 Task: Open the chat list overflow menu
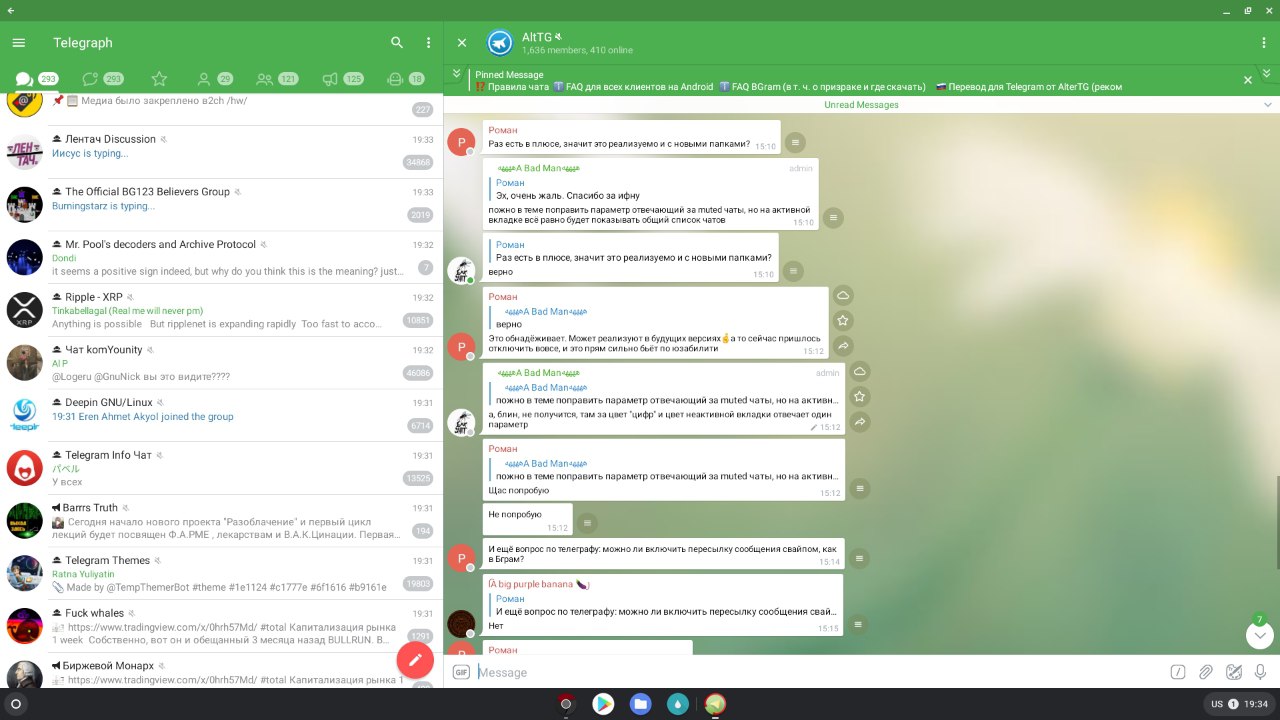428,43
